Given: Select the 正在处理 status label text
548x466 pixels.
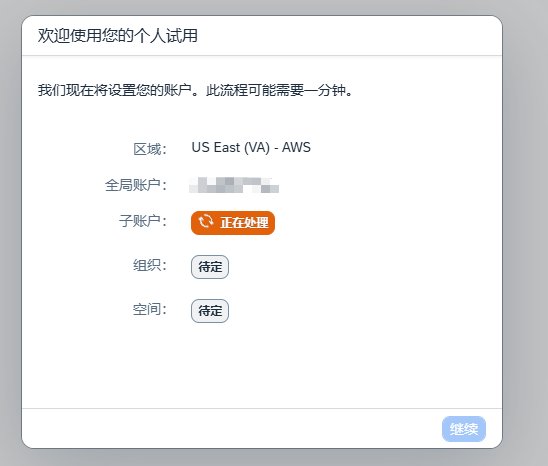Looking at the screenshot, I should coord(244,222).
